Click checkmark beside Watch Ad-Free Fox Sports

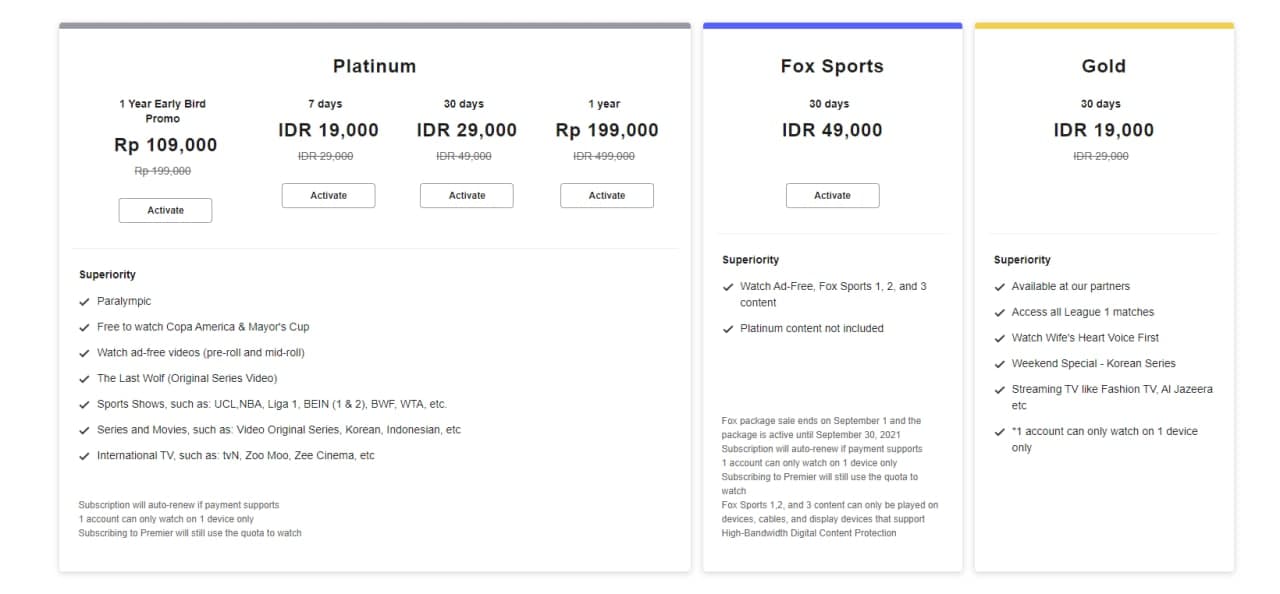pos(728,287)
